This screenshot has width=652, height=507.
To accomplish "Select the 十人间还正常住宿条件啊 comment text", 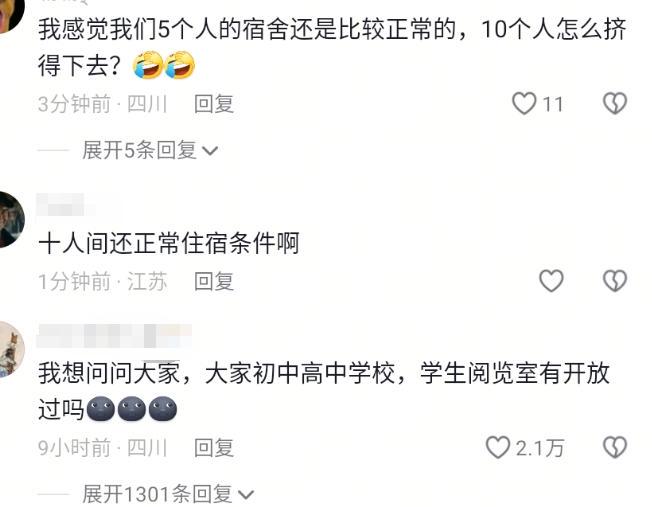I will tap(168, 243).
